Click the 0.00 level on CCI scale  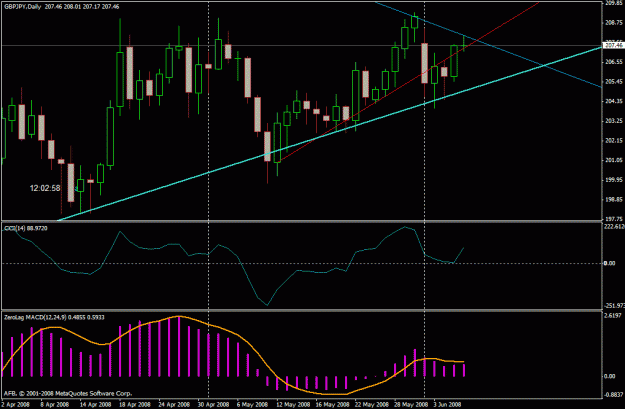point(609,263)
